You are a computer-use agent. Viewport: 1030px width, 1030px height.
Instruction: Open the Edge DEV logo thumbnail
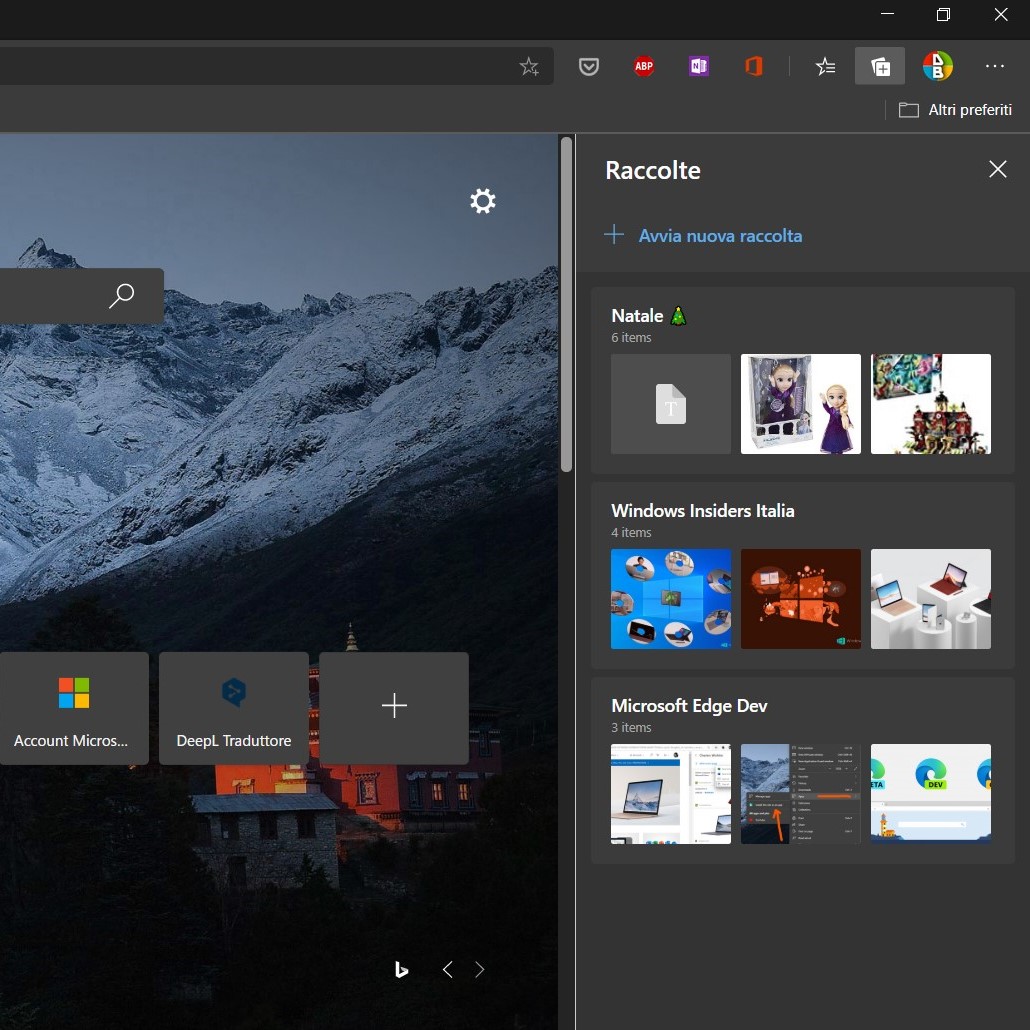click(x=931, y=794)
